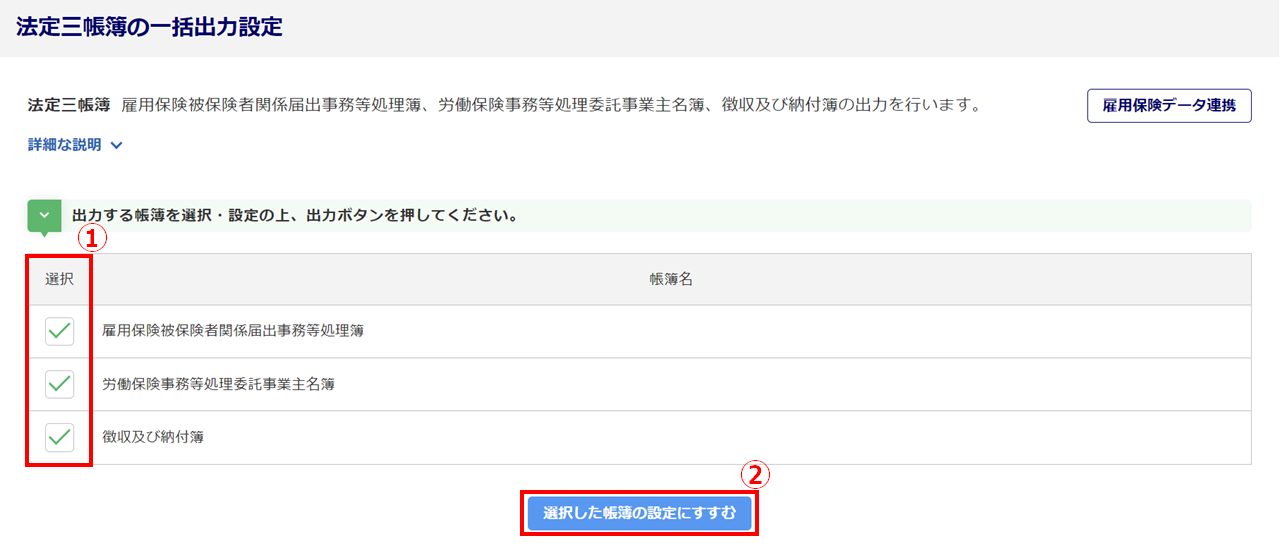The image size is (1280, 548).
Task: Click the green chevron beside the instruction banner
Action: [x=44, y=215]
